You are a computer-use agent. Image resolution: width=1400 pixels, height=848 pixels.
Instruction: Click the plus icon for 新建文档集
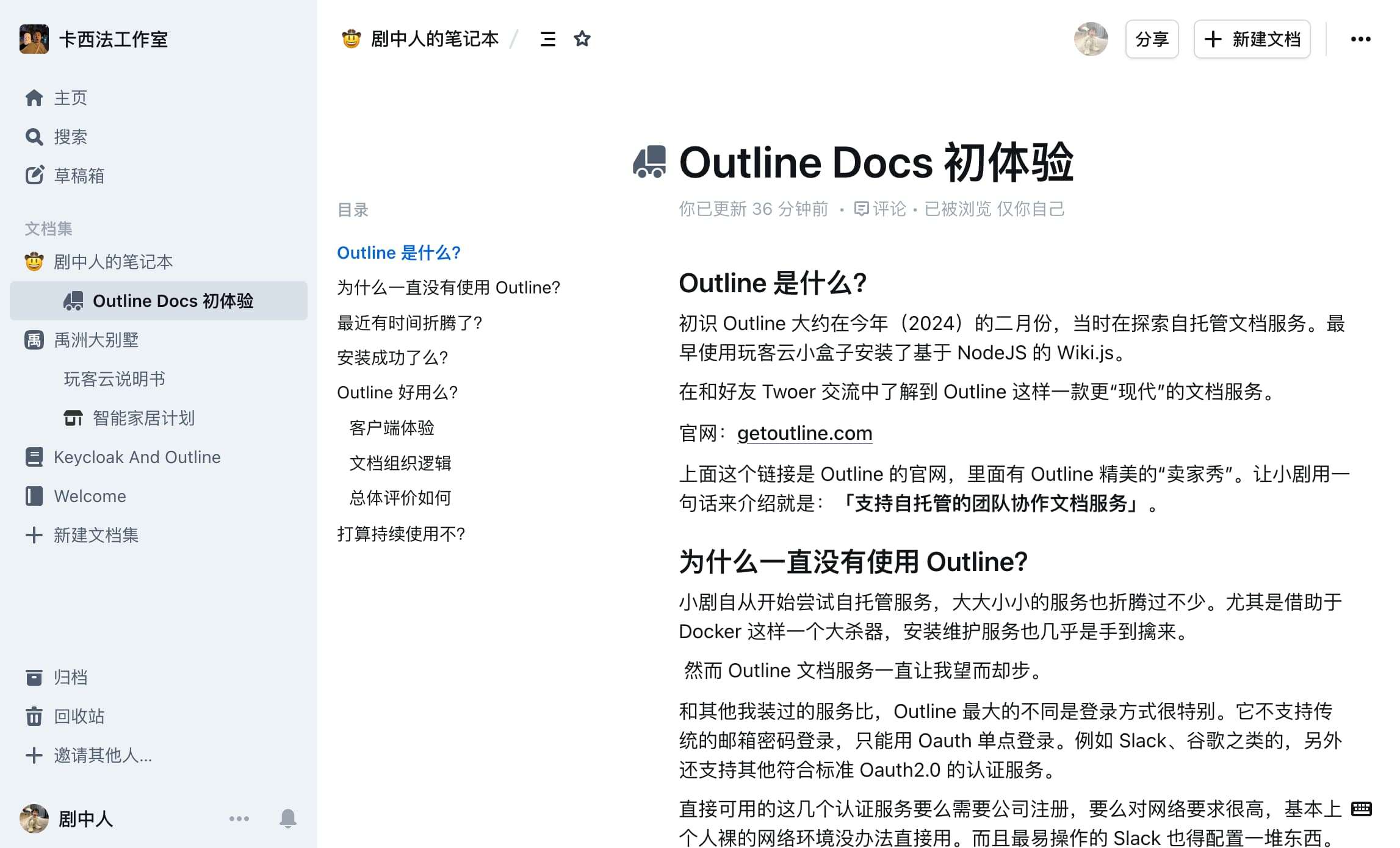click(34, 535)
